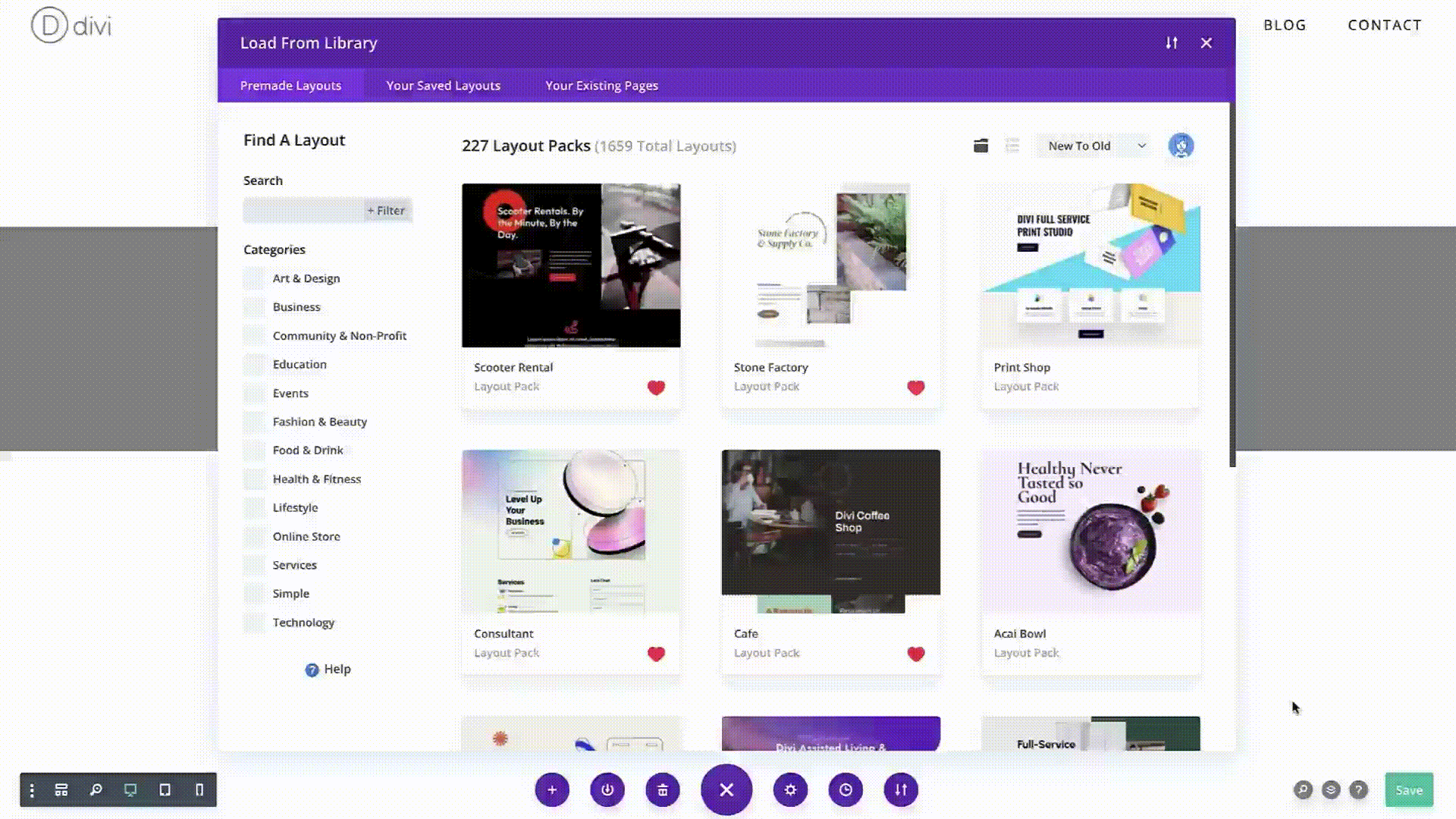Check the Fashion & Beauty category

[x=255, y=422]
